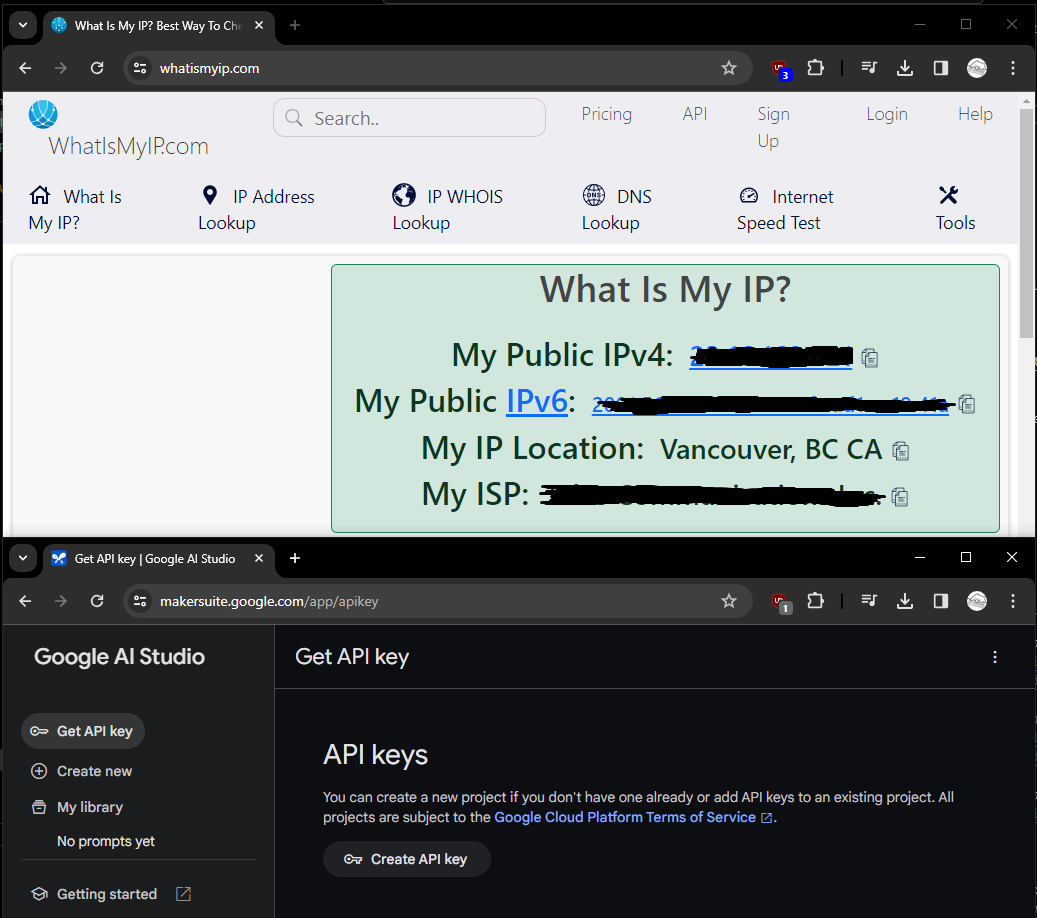The width and height of the screenshot is (1037, 918).
Task: Start the Internet Speed Test stopwatch icon
Action: click(x=749, y=195)
